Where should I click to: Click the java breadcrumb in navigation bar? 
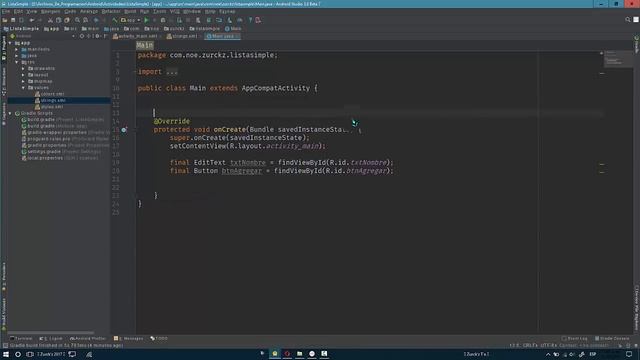[111, 29]
